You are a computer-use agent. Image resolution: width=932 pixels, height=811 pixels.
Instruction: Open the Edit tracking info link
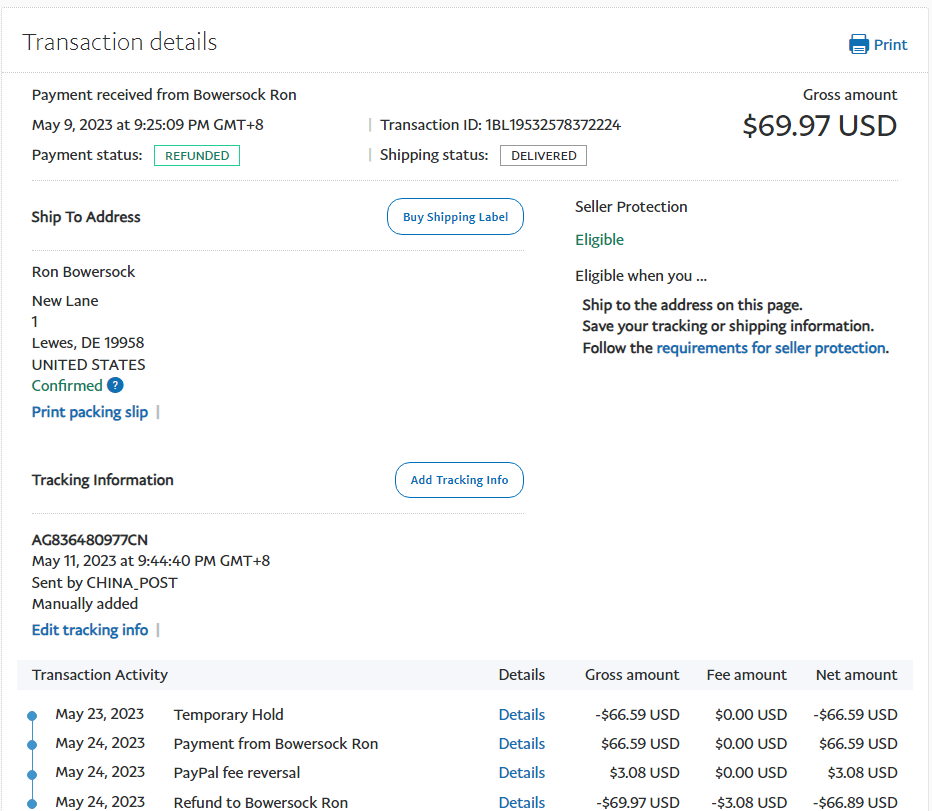pos(90,630)
